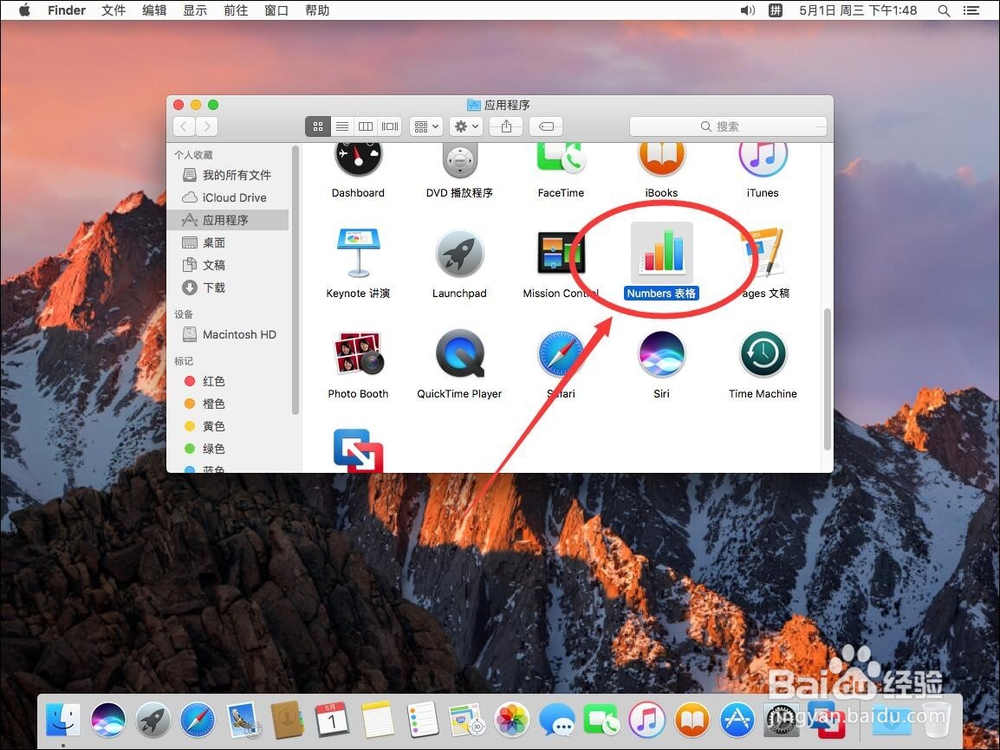This screenshot has height=750, width=1000.
Task: Select the Pages 文稿 app icon
Action: click(763, 253)
